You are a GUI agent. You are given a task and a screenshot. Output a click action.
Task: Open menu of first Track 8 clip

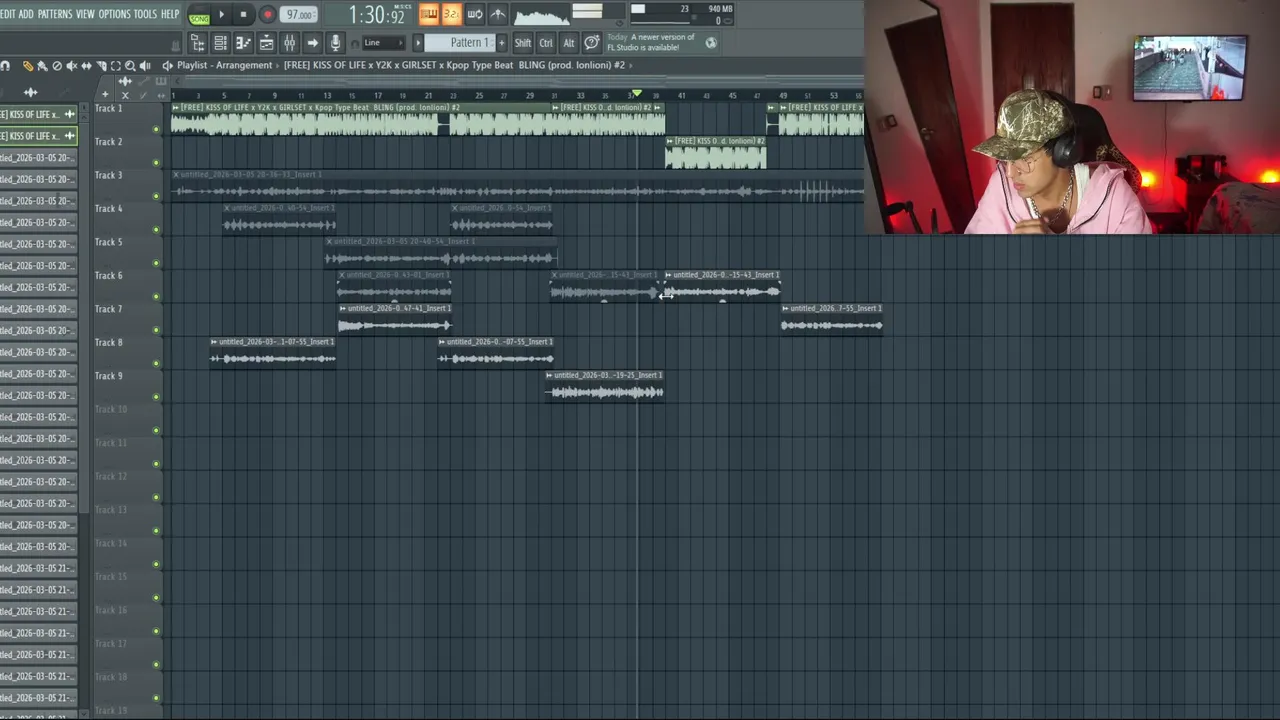[x=215, y=342]
